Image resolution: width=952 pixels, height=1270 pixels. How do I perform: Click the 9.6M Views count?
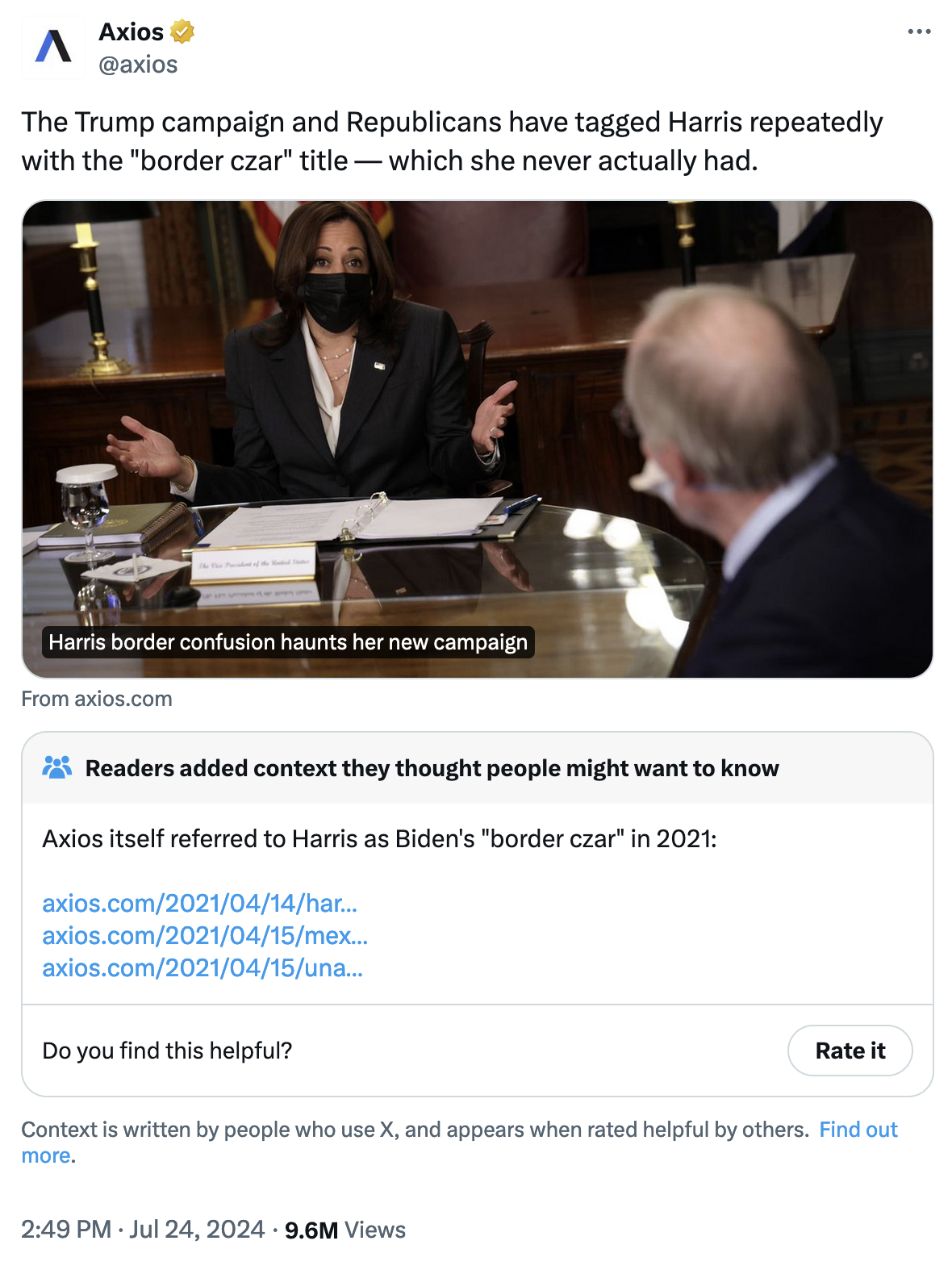coord(344,1230)
